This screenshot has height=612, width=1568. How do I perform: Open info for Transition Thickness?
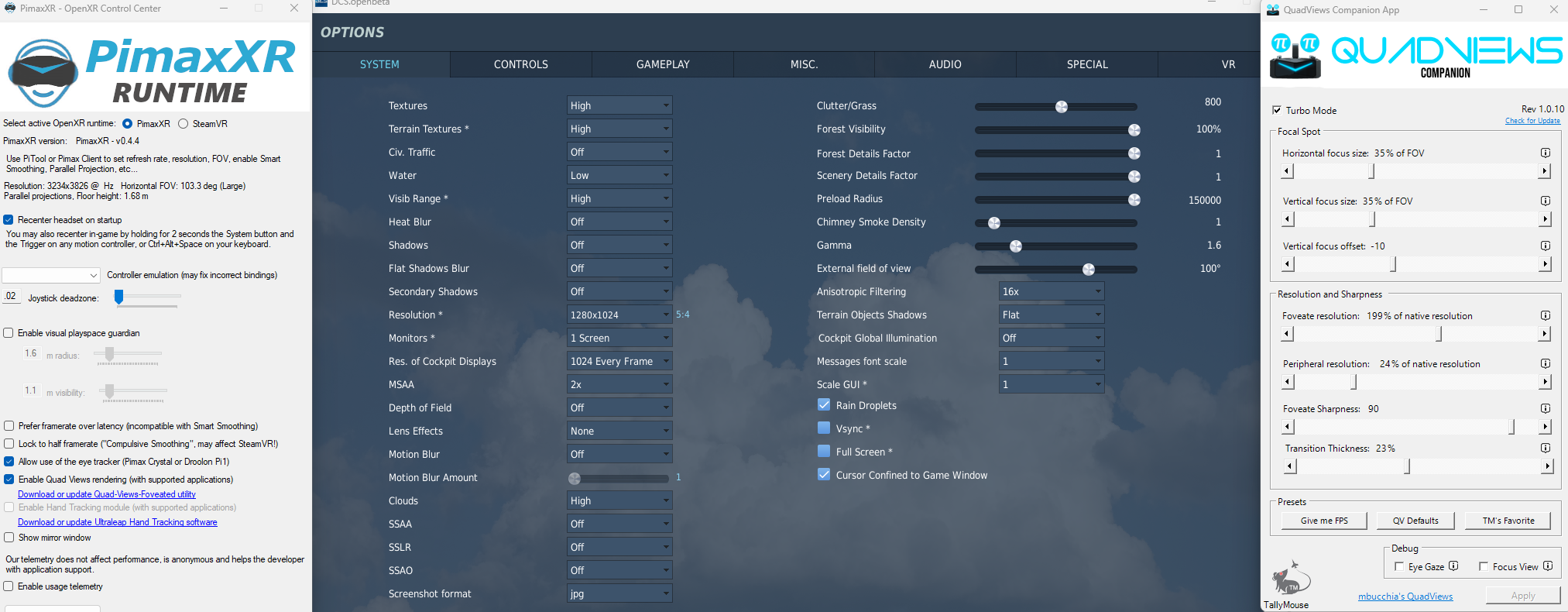point(1545,448)
